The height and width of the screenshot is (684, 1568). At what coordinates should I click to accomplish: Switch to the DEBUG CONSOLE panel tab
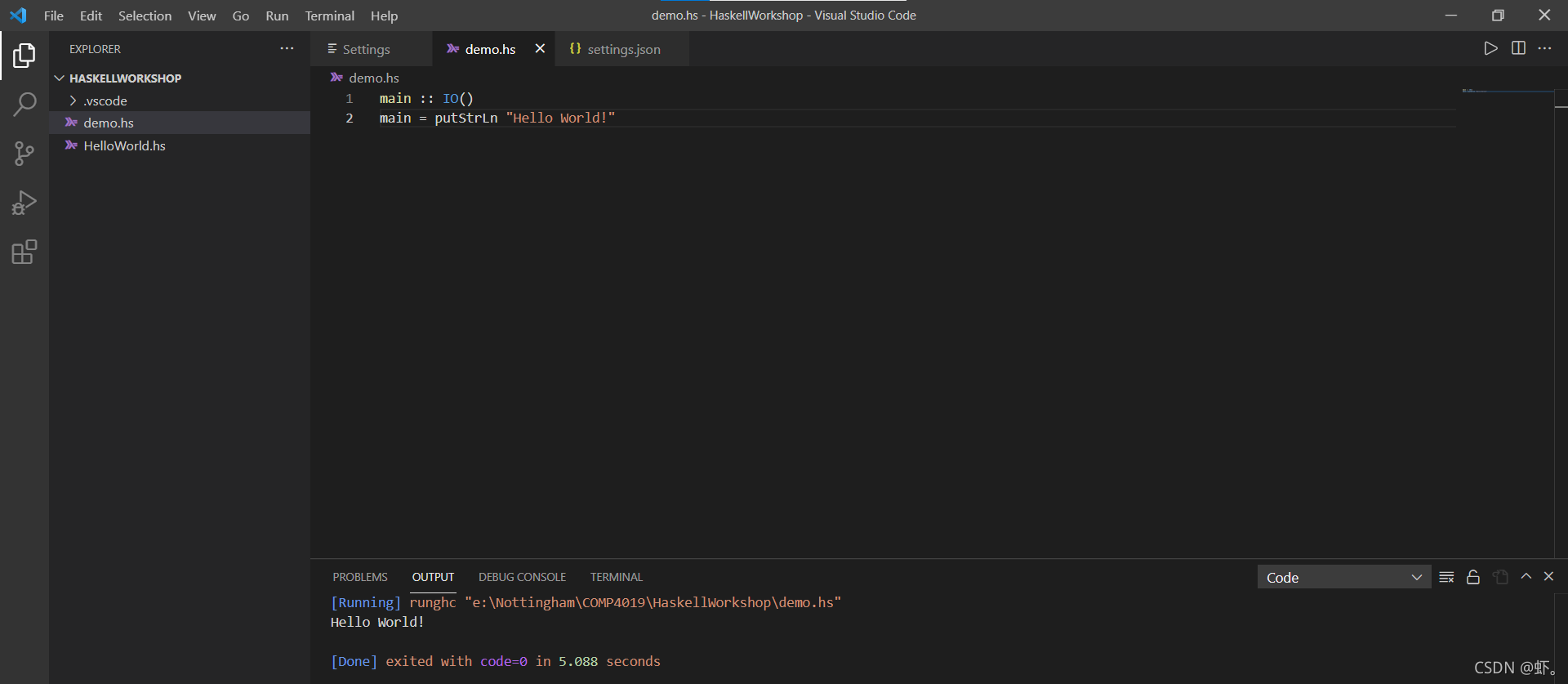522,577
